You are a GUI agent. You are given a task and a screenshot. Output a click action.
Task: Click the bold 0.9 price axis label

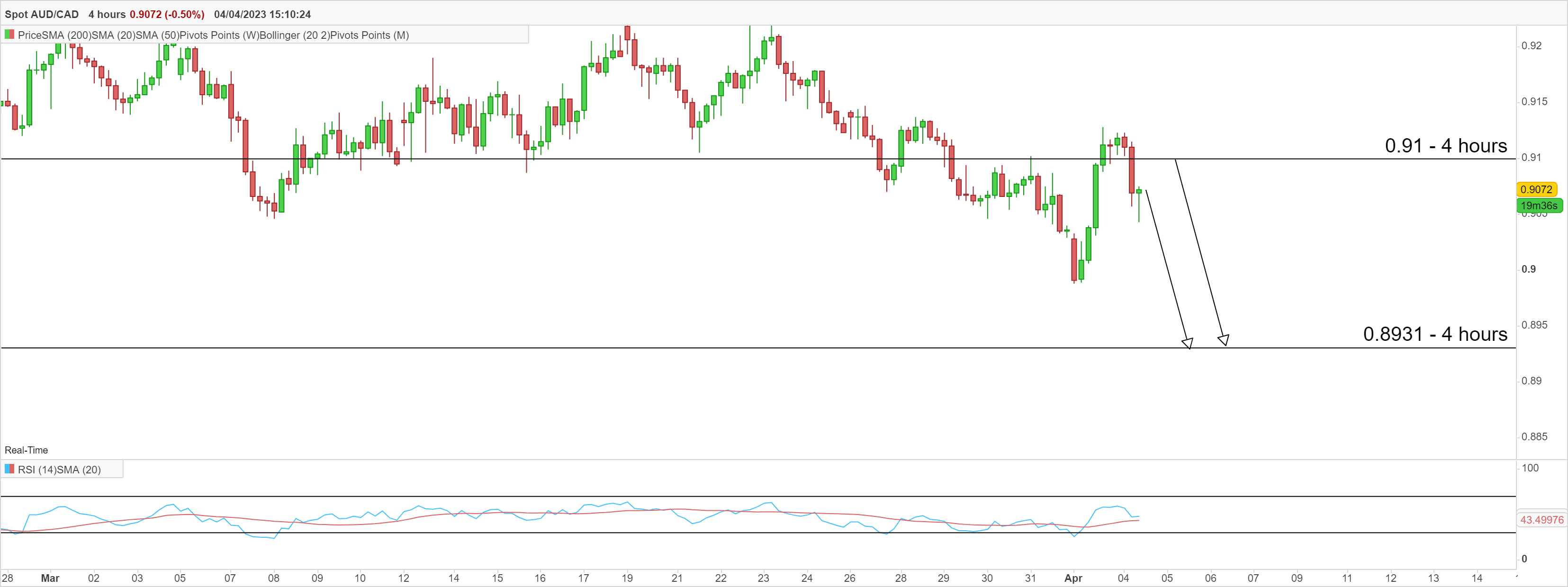tap(1528, 269)
